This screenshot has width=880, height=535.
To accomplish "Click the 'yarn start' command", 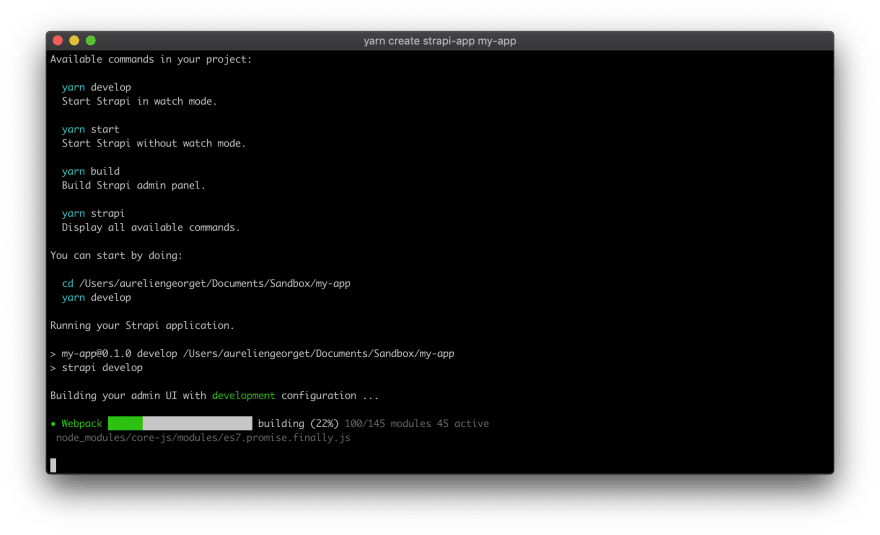I will (x=90, y=130).
